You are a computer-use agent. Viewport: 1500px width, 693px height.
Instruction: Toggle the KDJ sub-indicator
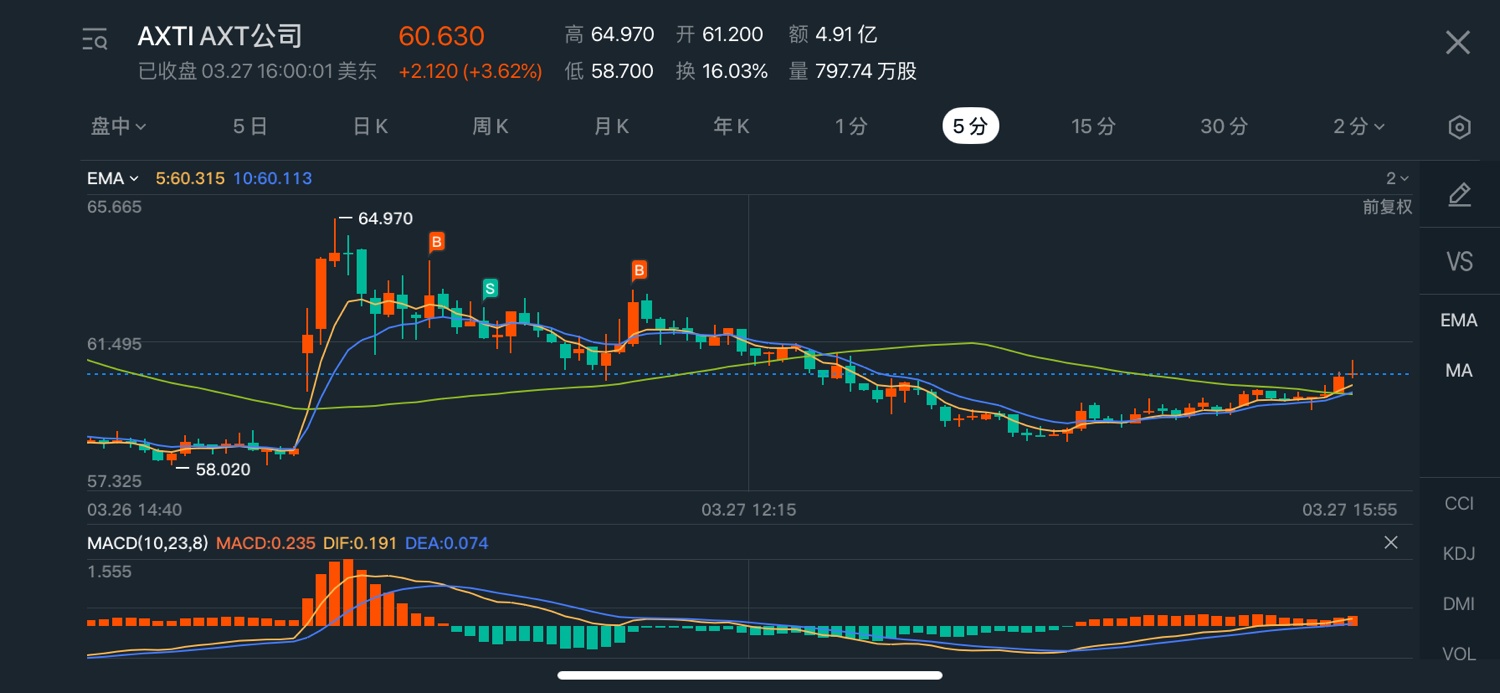[x=1459, y=553]
